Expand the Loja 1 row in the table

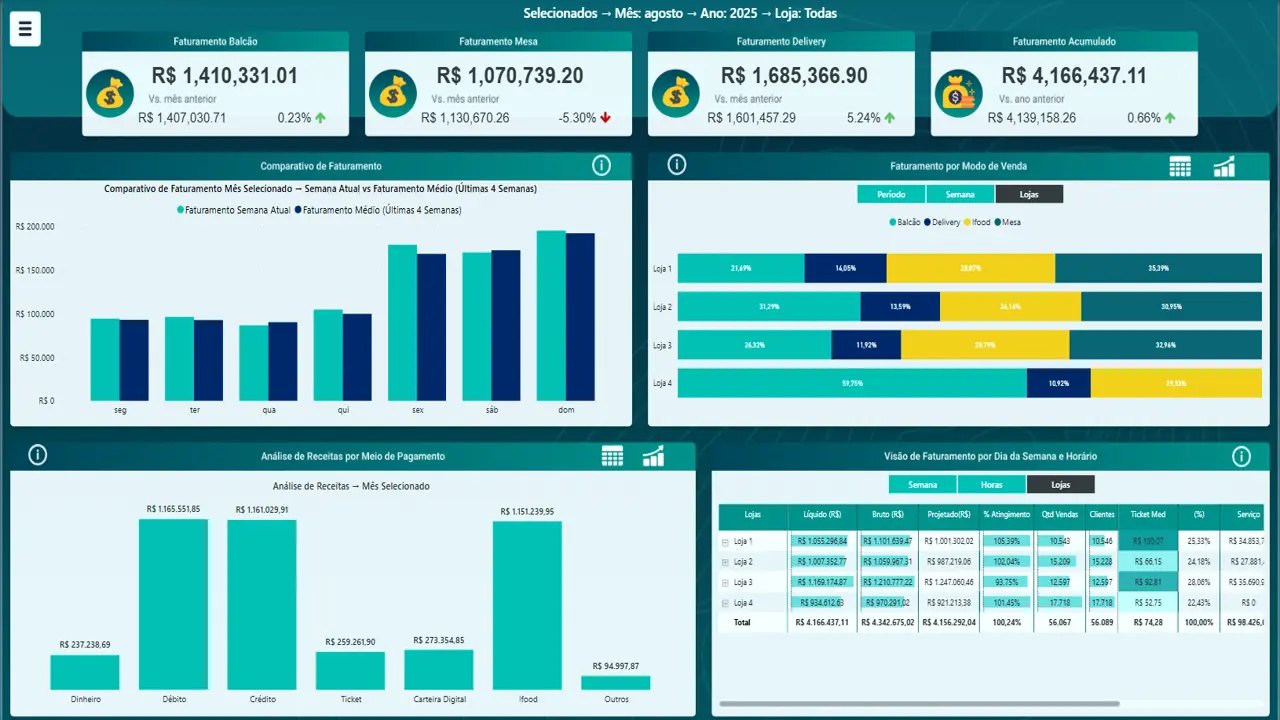tap(726, 541)
